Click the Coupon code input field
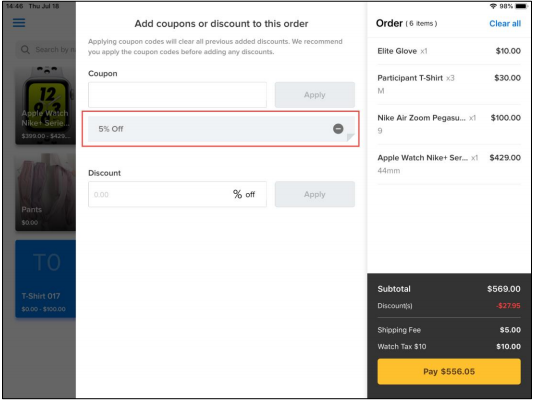The height and width of the screenshot is (401, 533). coord(177,95)
